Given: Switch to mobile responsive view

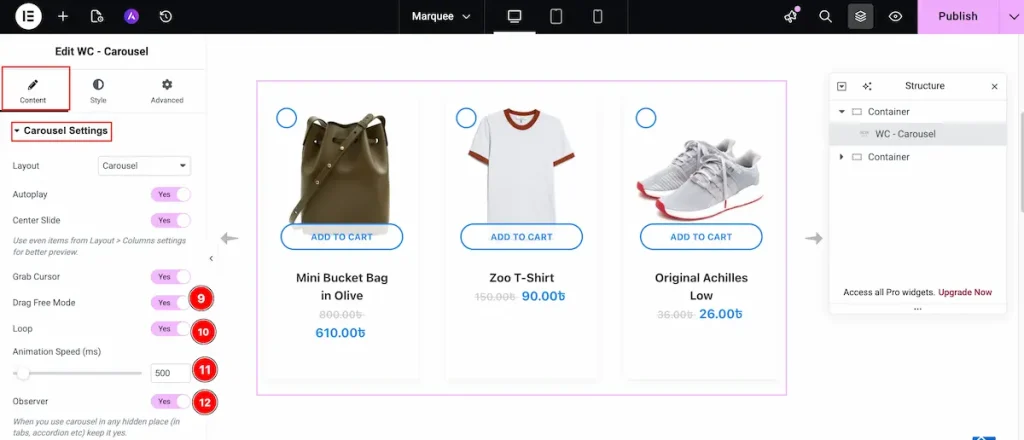Looking at the screenshot, I should 597,16.
